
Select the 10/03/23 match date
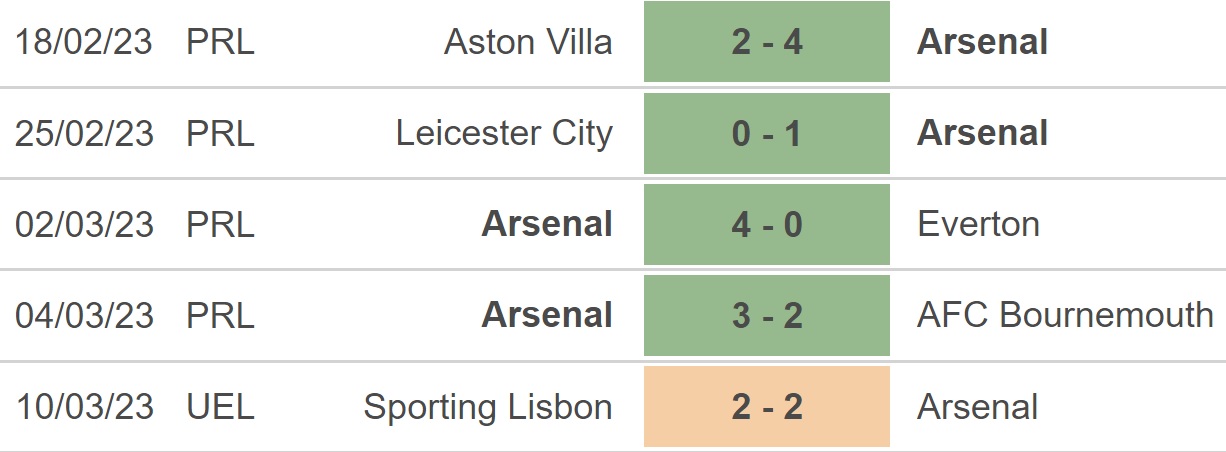tap(84, 407)
